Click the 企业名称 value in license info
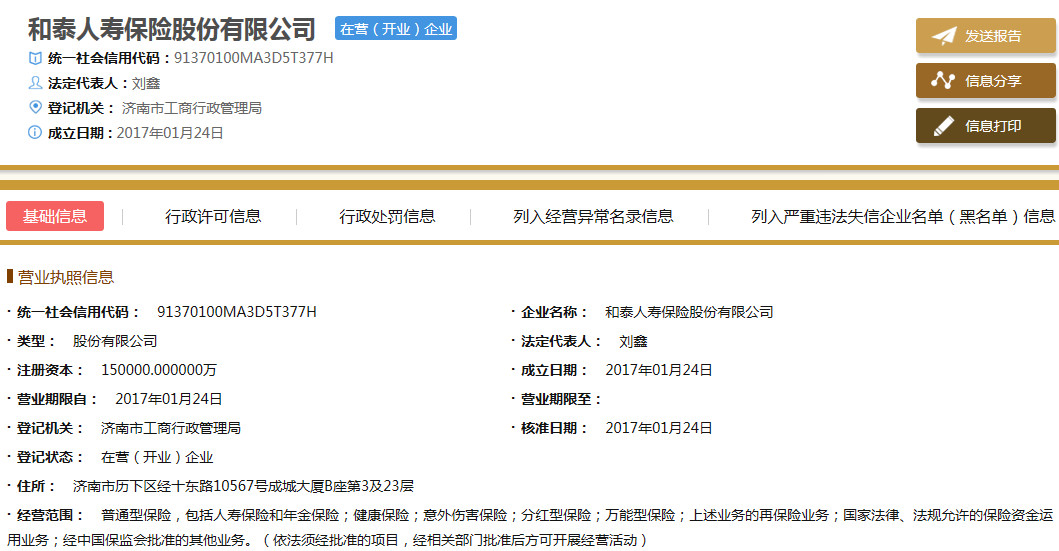This screenshot has height=551, width=1059. click(x=689, y=312)
